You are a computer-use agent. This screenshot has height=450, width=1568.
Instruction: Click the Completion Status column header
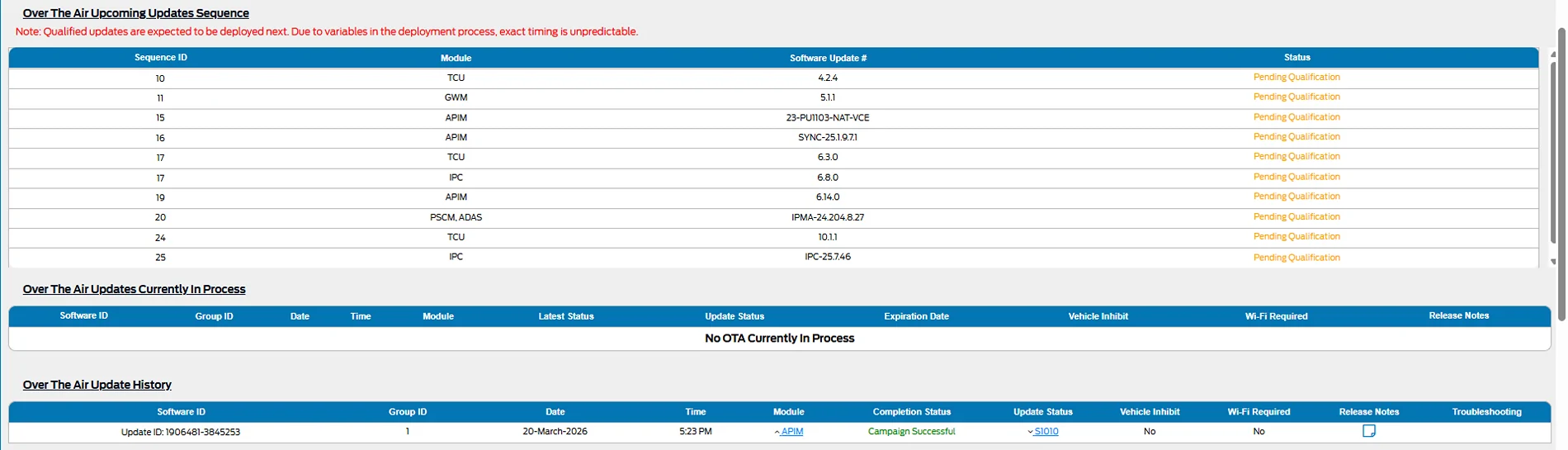coord(912,412)
